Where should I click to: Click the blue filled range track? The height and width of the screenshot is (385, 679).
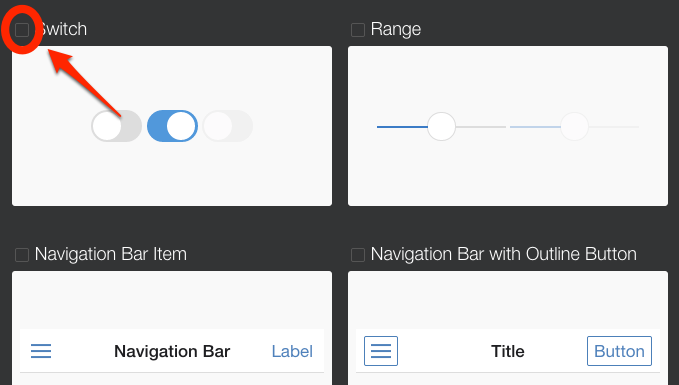coord(402,127)
